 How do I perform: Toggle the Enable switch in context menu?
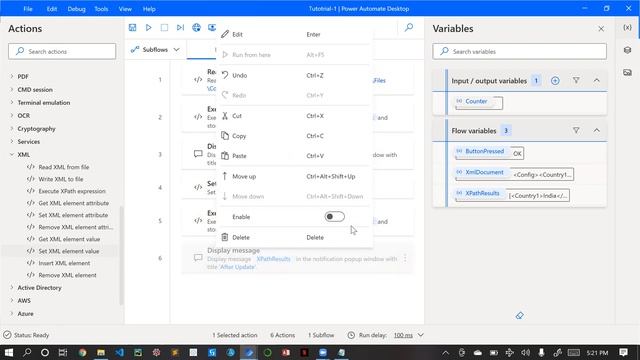click(x=334, y=217)
